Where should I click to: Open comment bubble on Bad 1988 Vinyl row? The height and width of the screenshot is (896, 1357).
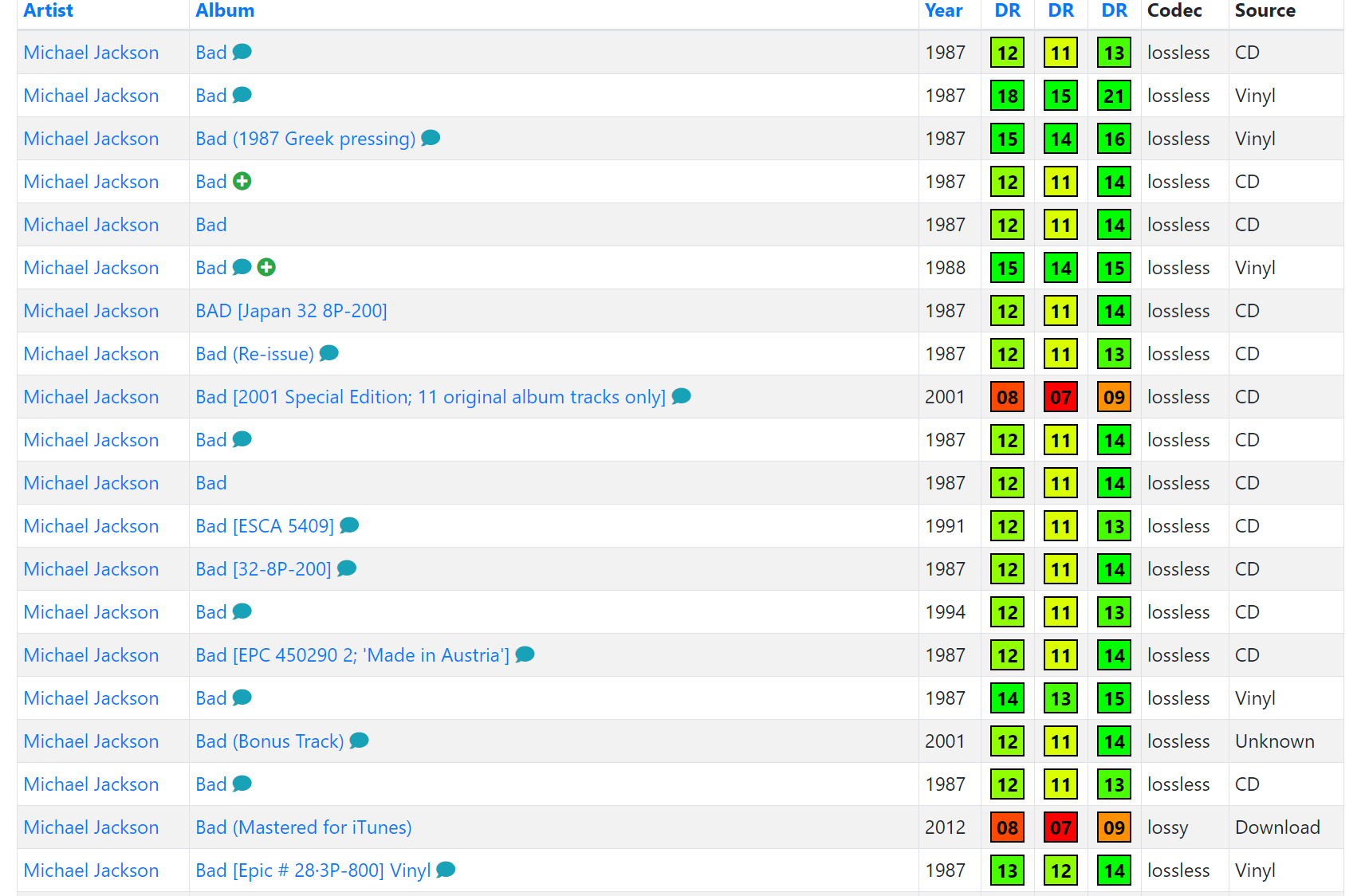[242, 267]
